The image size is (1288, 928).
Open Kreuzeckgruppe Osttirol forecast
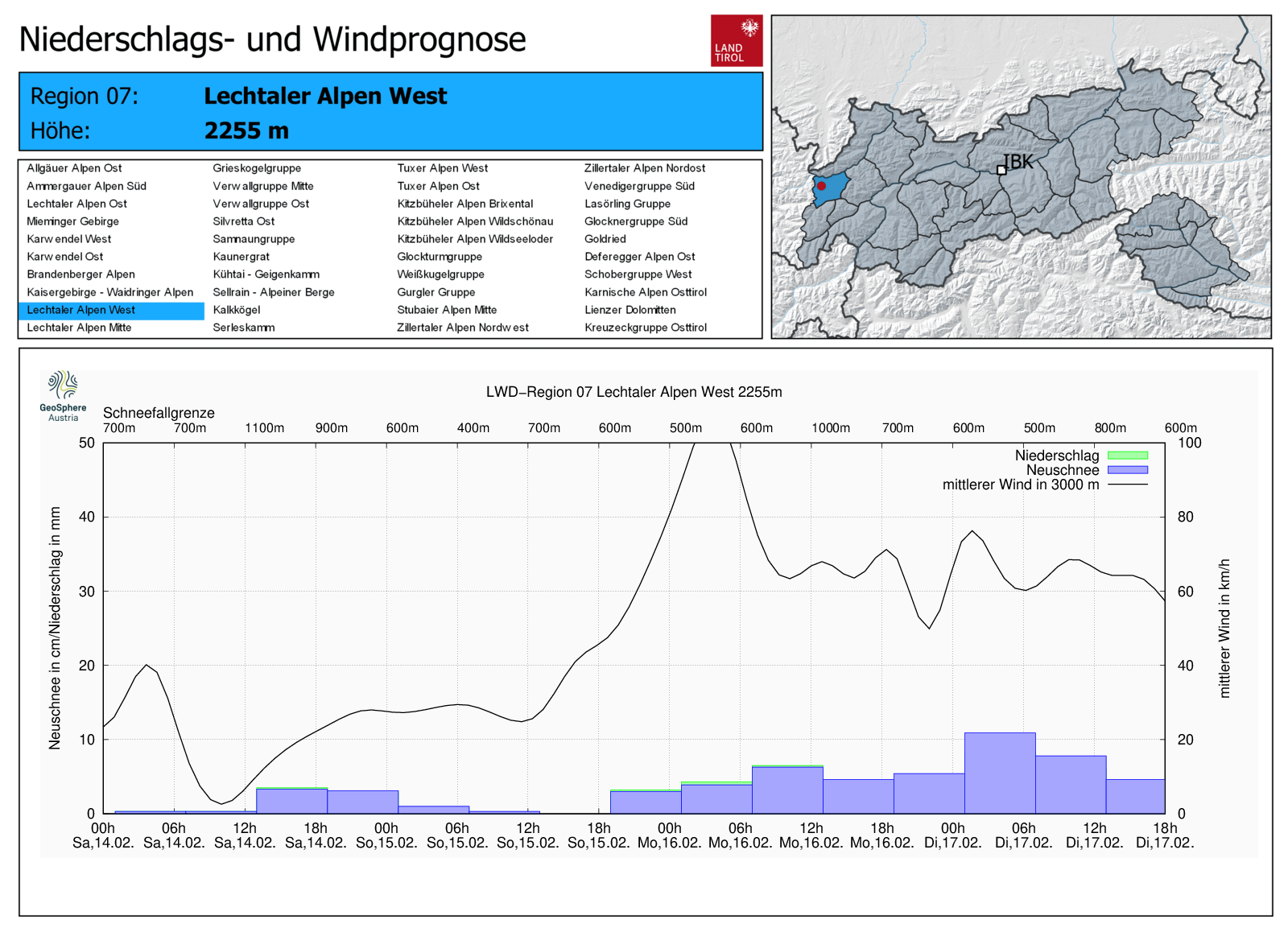tap(645, 328)
